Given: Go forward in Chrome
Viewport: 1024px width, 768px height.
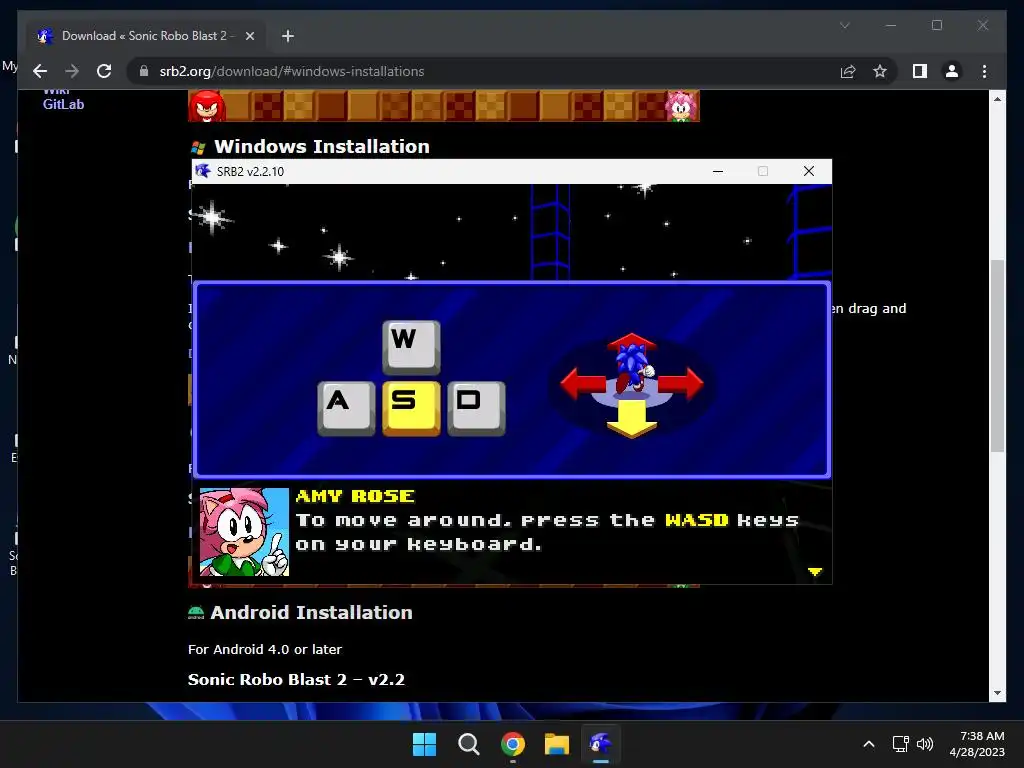Looking at the screenshot, I should (x=72, y=71).
